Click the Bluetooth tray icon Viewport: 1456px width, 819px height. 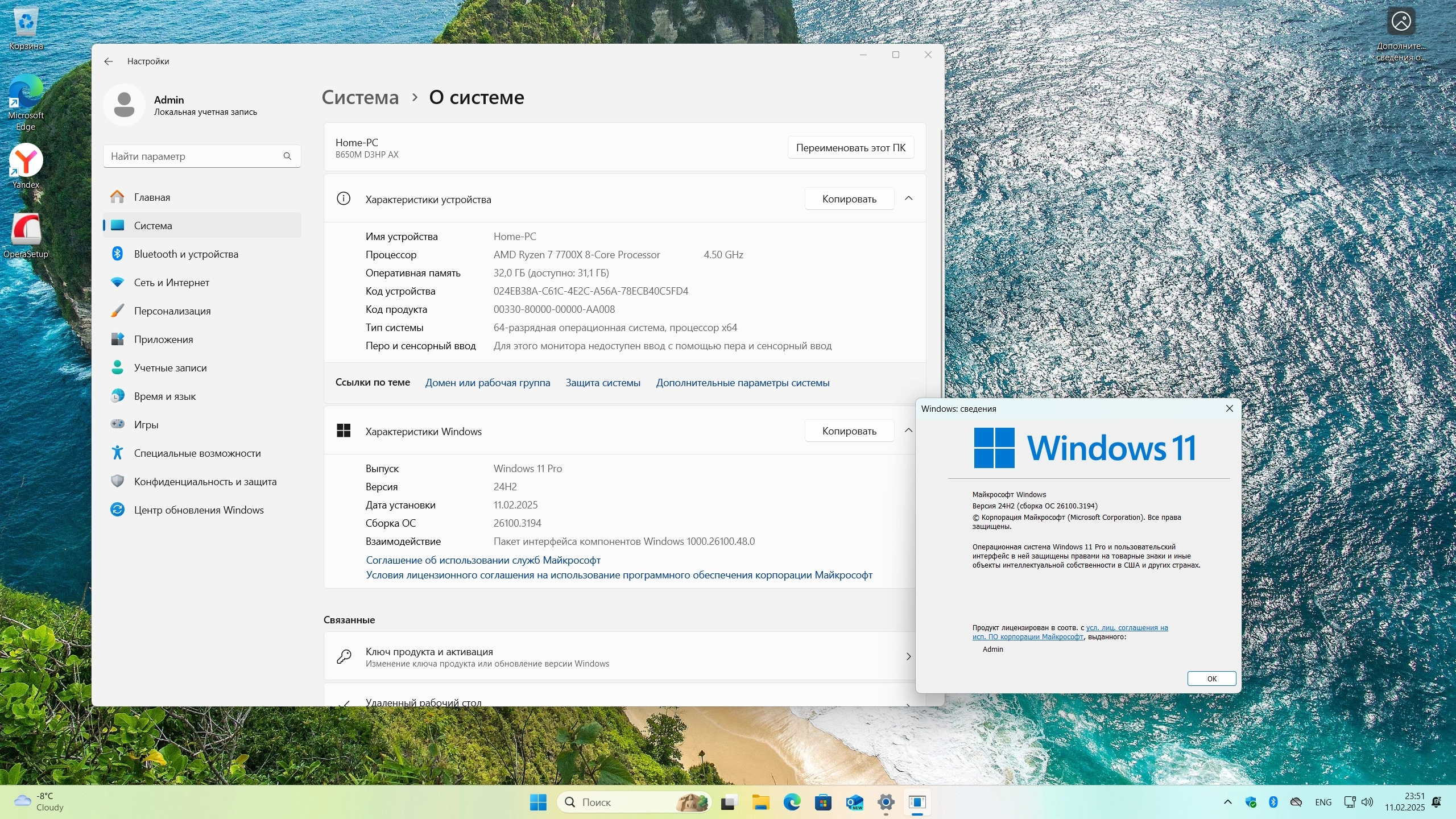(1273, 802)
